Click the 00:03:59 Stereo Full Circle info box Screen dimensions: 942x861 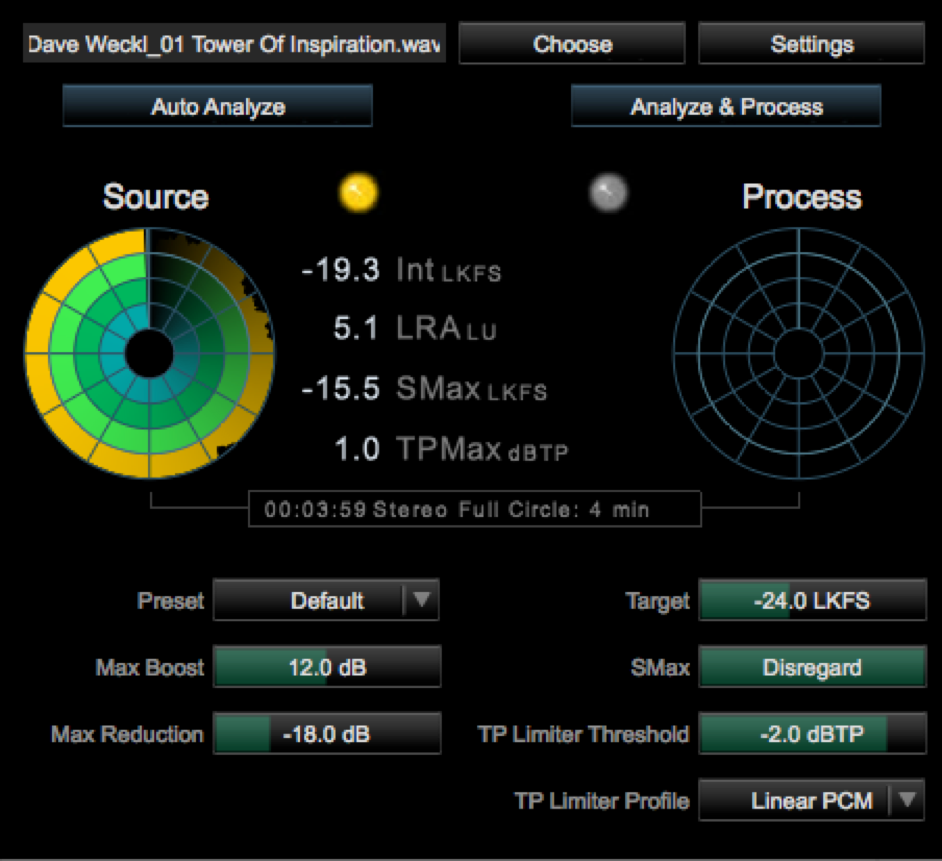click(475, 509)
